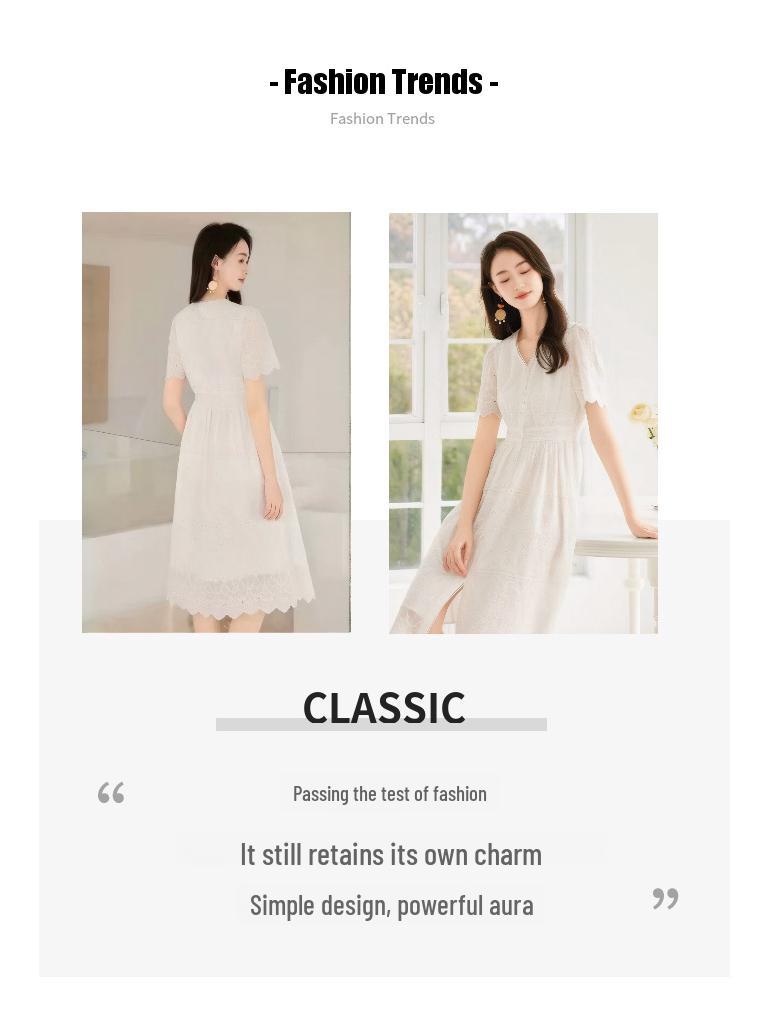Open the right photo of model by window
The image size is (768, 1023).
[523, 423]
